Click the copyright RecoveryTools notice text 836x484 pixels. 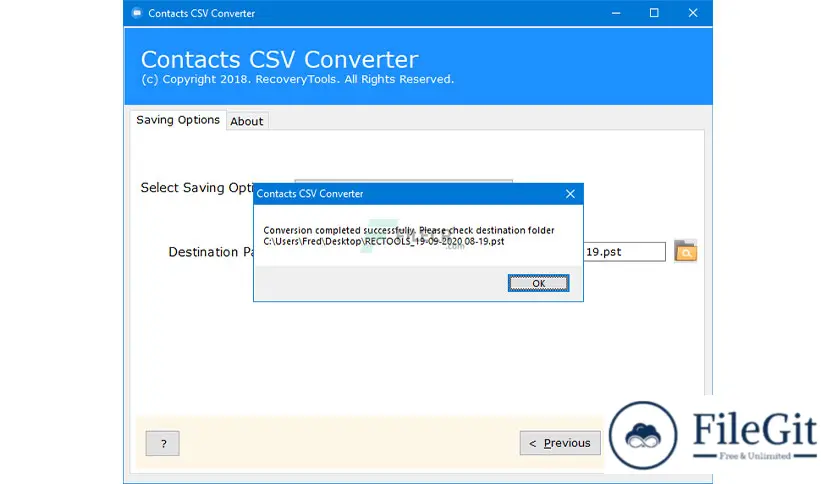tap(298, 79)
